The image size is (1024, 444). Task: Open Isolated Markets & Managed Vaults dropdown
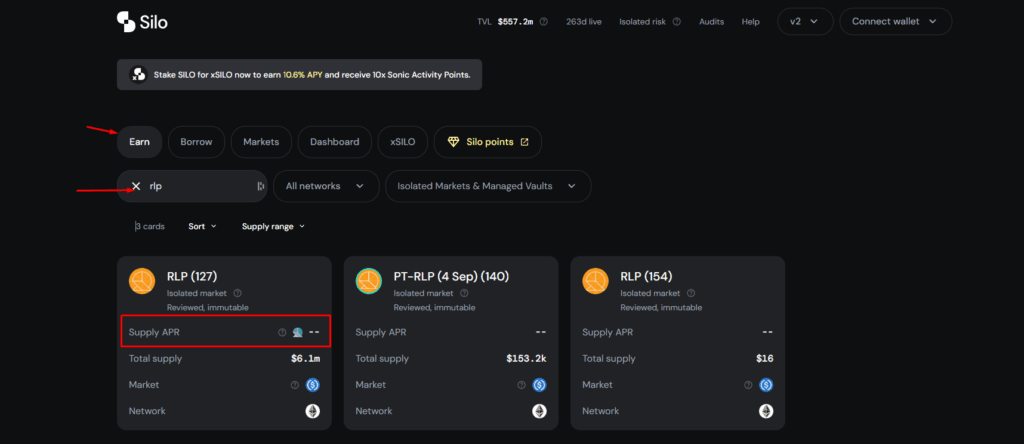point(488,186)
